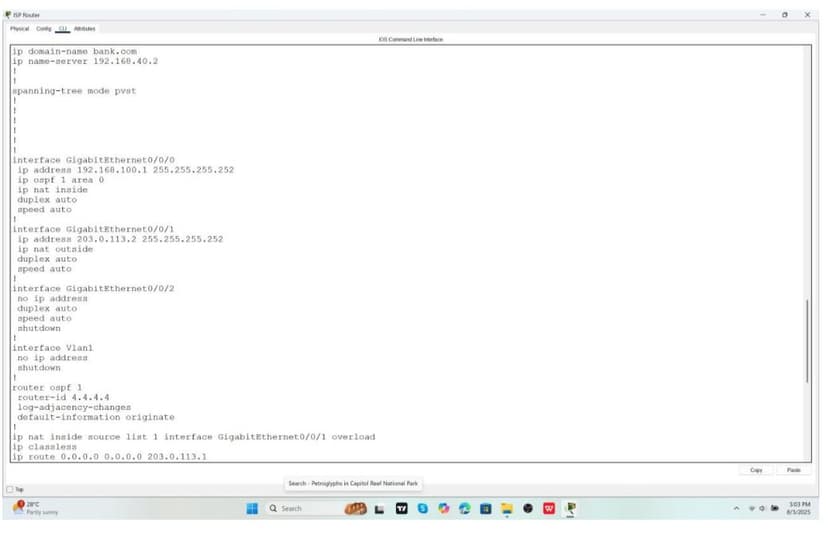Click 'ip nat outside' line
Screen dimensions: 828x534
tap(55, 249)
